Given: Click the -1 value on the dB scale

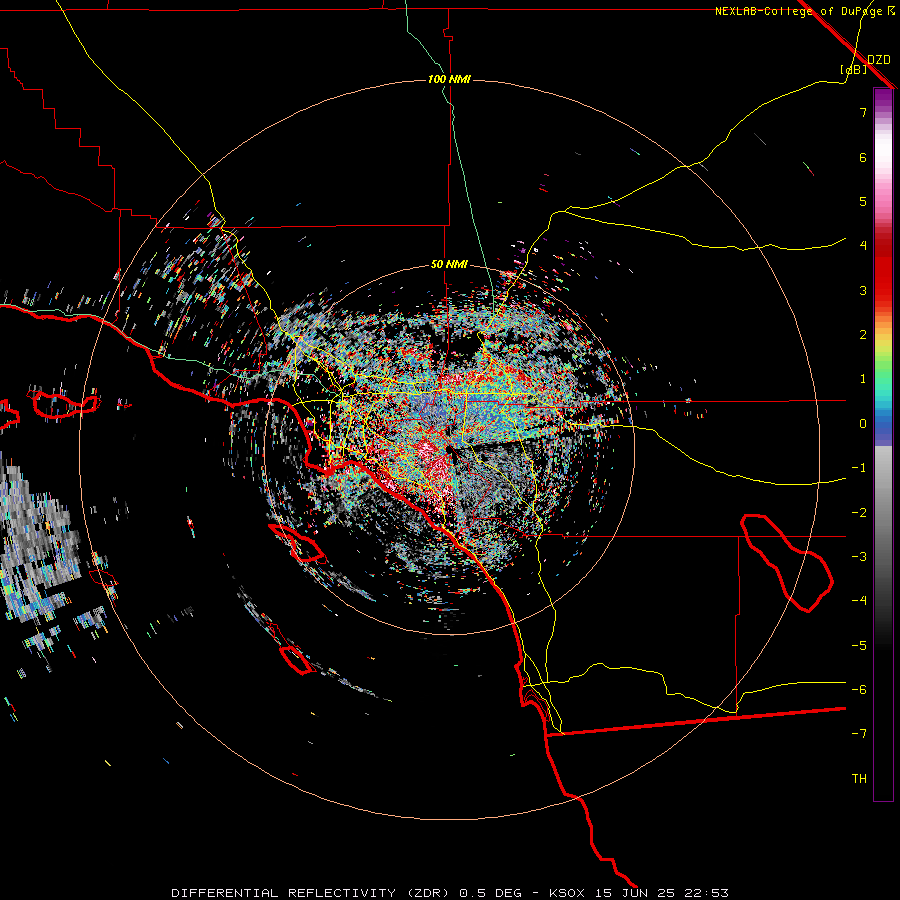Looking at the screenshot, I should 859,468.
